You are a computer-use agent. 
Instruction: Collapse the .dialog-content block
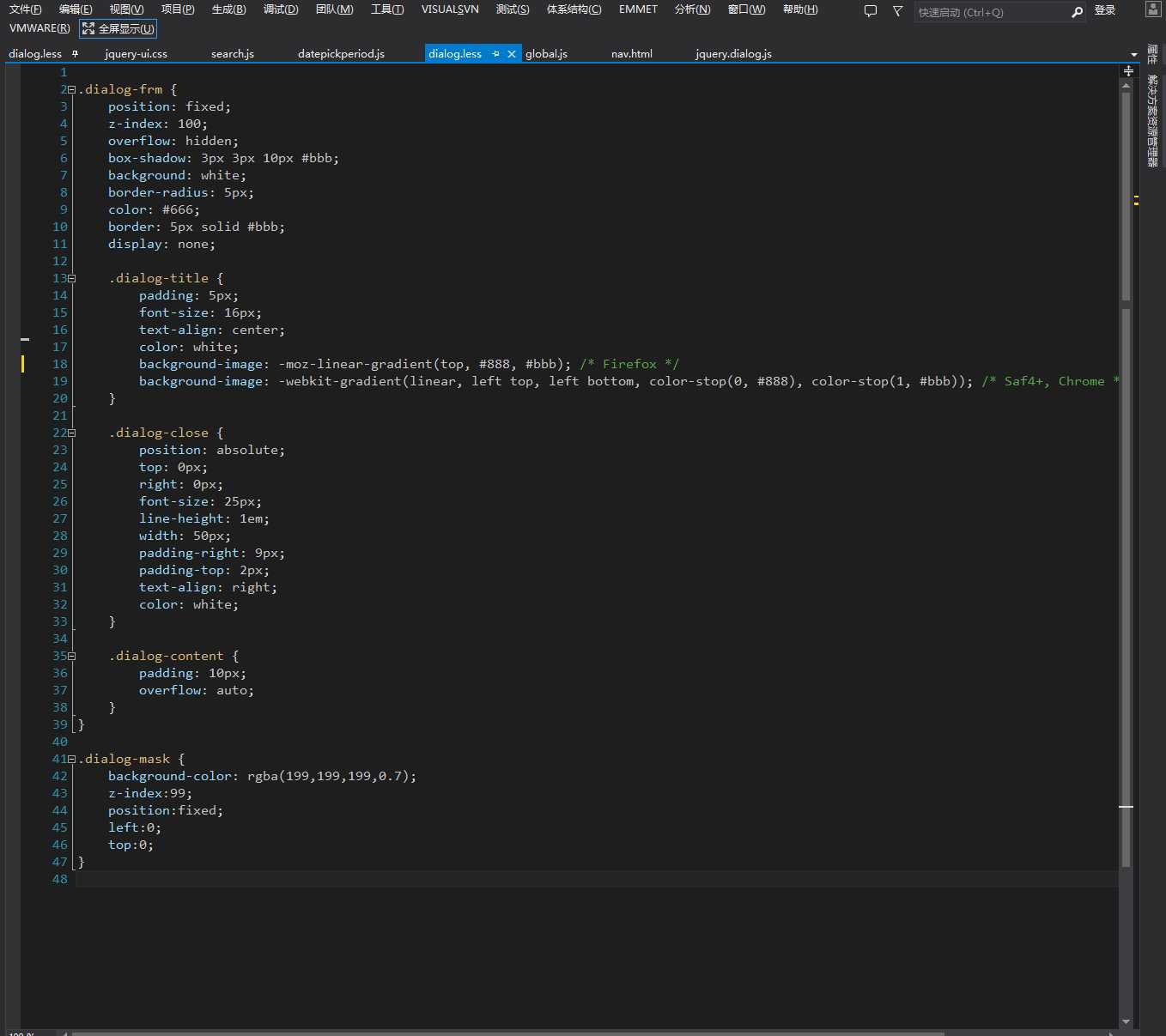71,656
